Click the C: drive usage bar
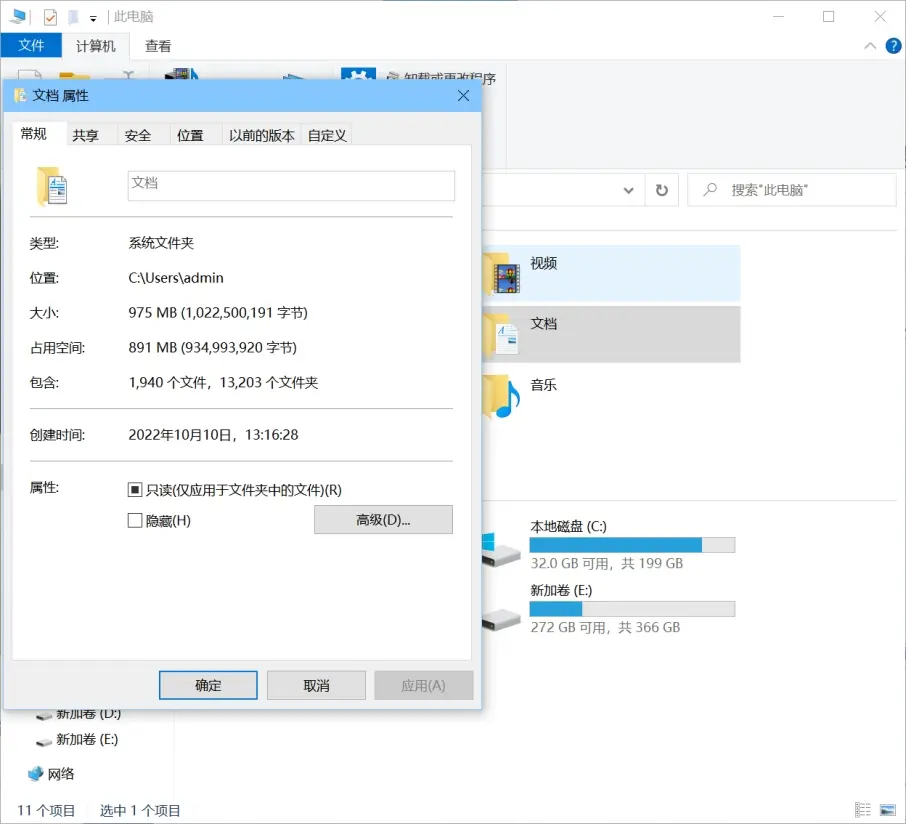Viewport: 906px width, 824px height. click(632, 545)
